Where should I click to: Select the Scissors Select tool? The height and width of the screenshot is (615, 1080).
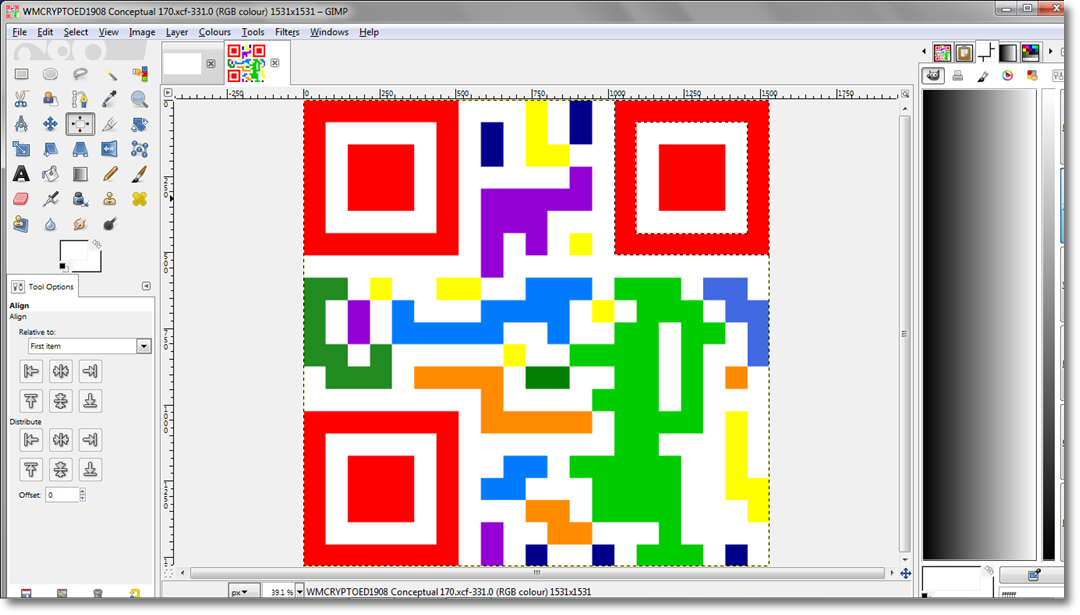pyautogui.click(x=21, y=99)
